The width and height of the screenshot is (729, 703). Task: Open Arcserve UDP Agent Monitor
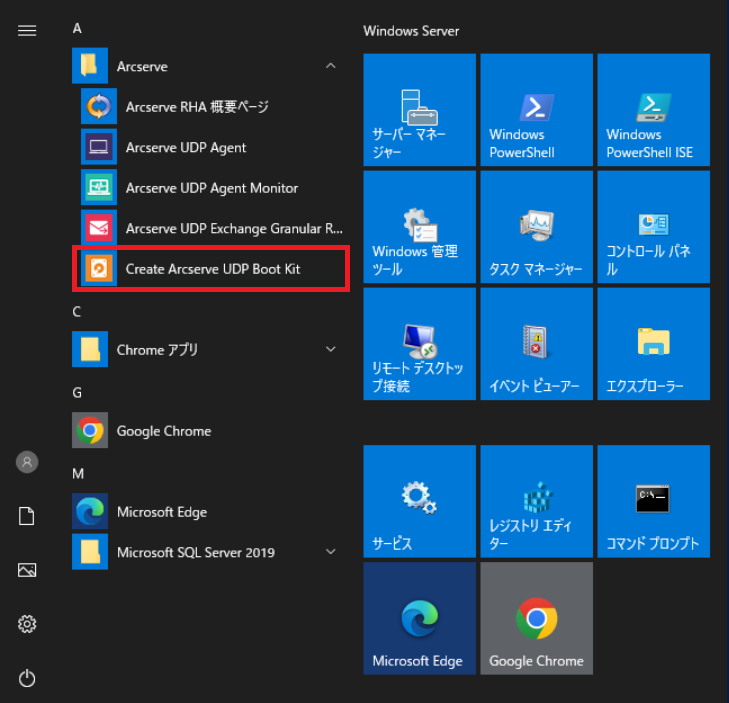pyautogui.click(x=210, y=187)
